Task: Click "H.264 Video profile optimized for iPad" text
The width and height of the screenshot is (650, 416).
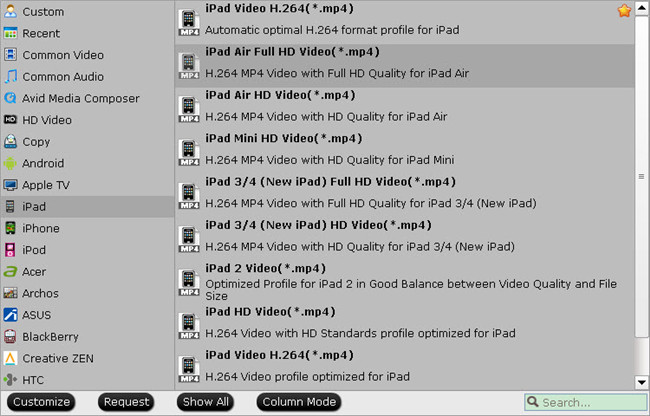Action: [307, 377]
